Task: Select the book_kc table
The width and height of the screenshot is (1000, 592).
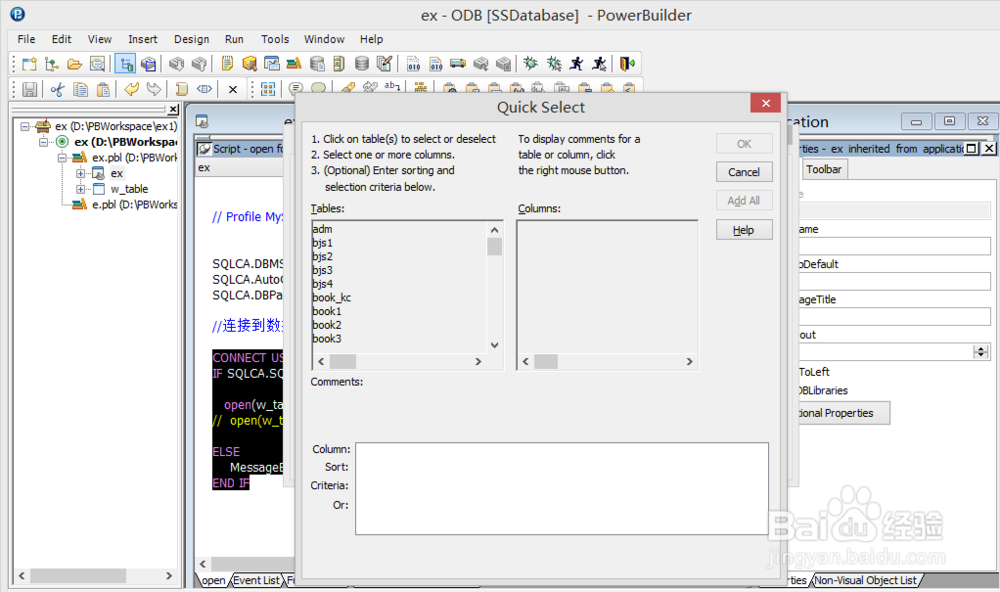Action: pyautogui.click(x=332, y=298)
